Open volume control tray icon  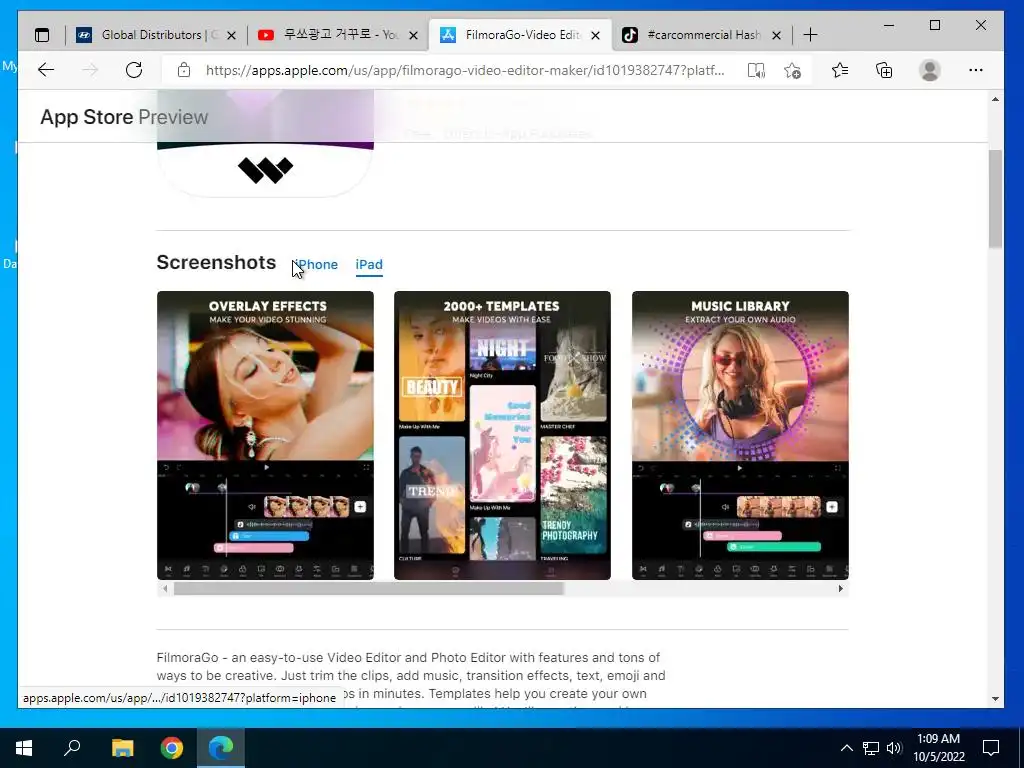click(894, 748)
